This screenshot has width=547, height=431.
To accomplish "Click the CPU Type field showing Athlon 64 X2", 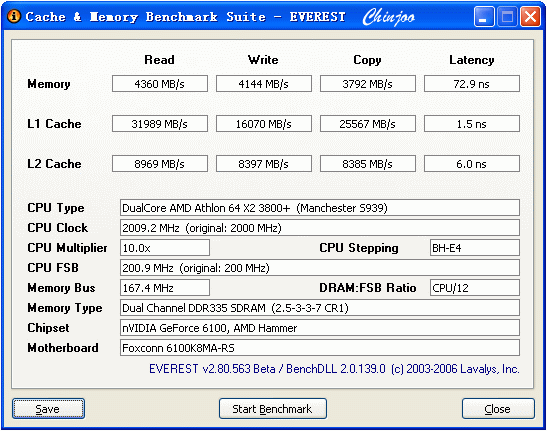I will (320, 208).
